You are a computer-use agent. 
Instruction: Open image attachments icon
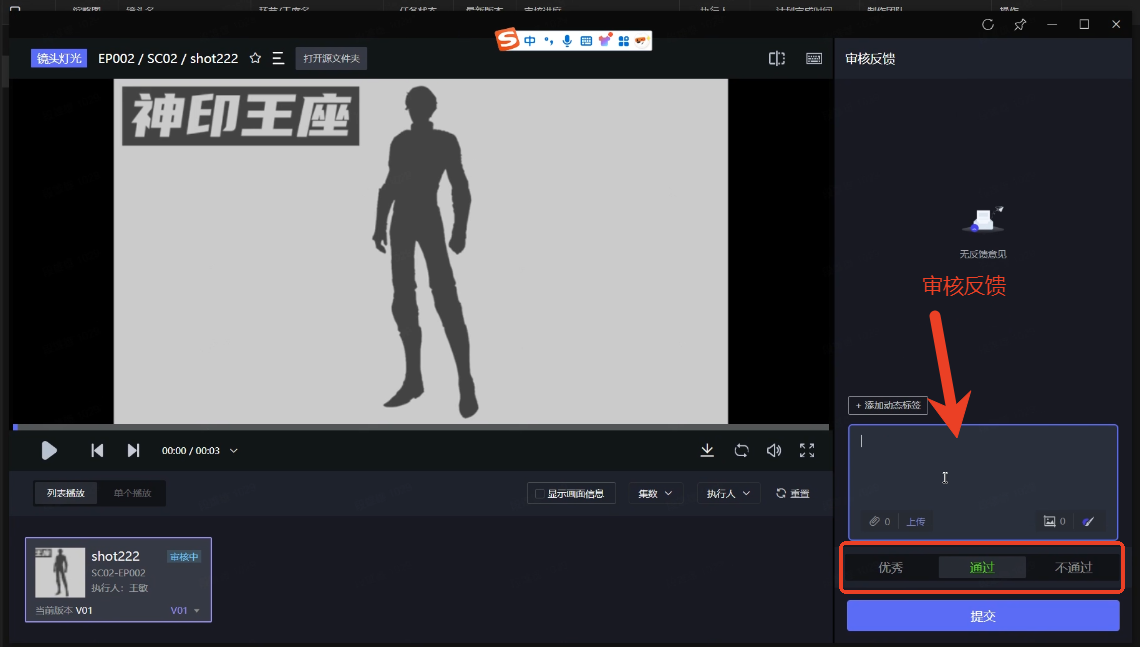click(1049, 521)
